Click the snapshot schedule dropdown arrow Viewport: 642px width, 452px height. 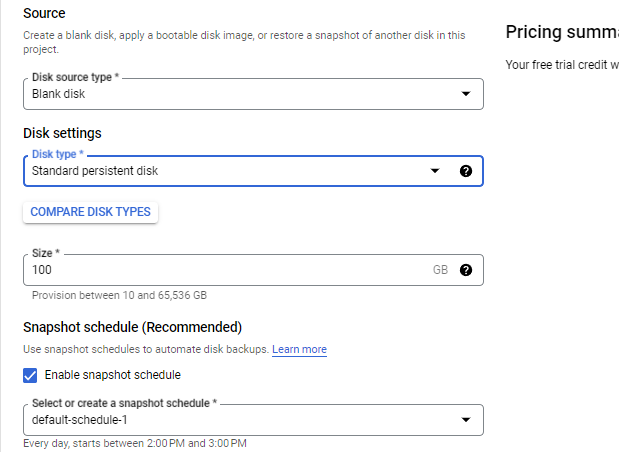point(466,420)
